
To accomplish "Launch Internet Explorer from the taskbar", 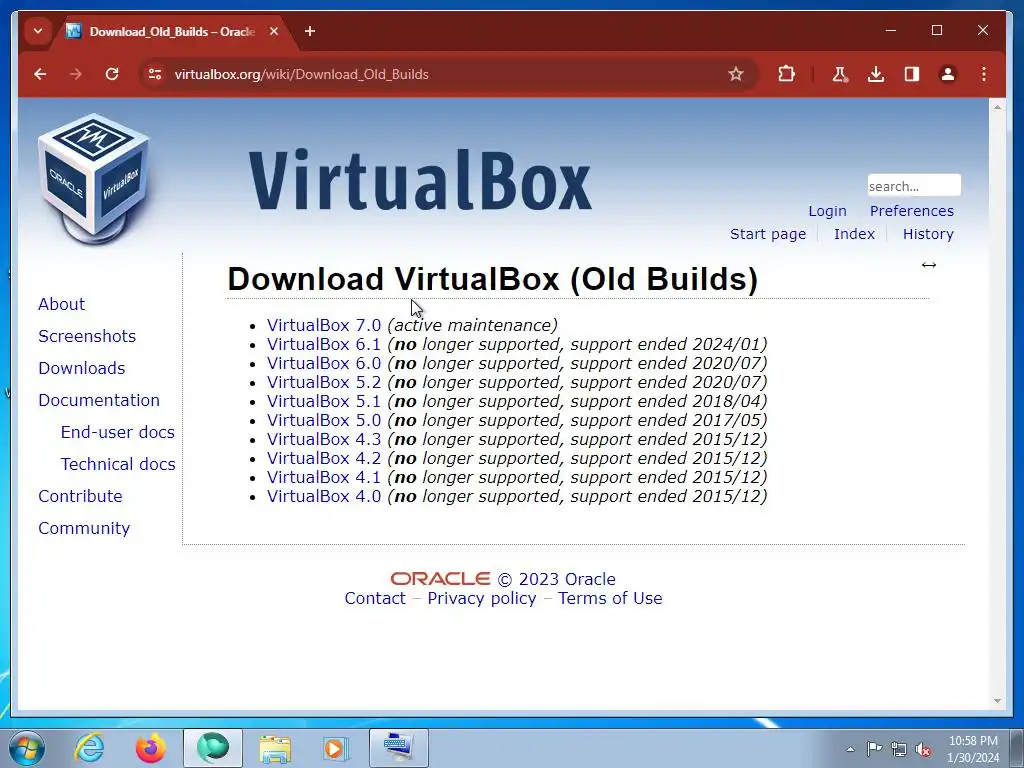I will pos(89,748).
